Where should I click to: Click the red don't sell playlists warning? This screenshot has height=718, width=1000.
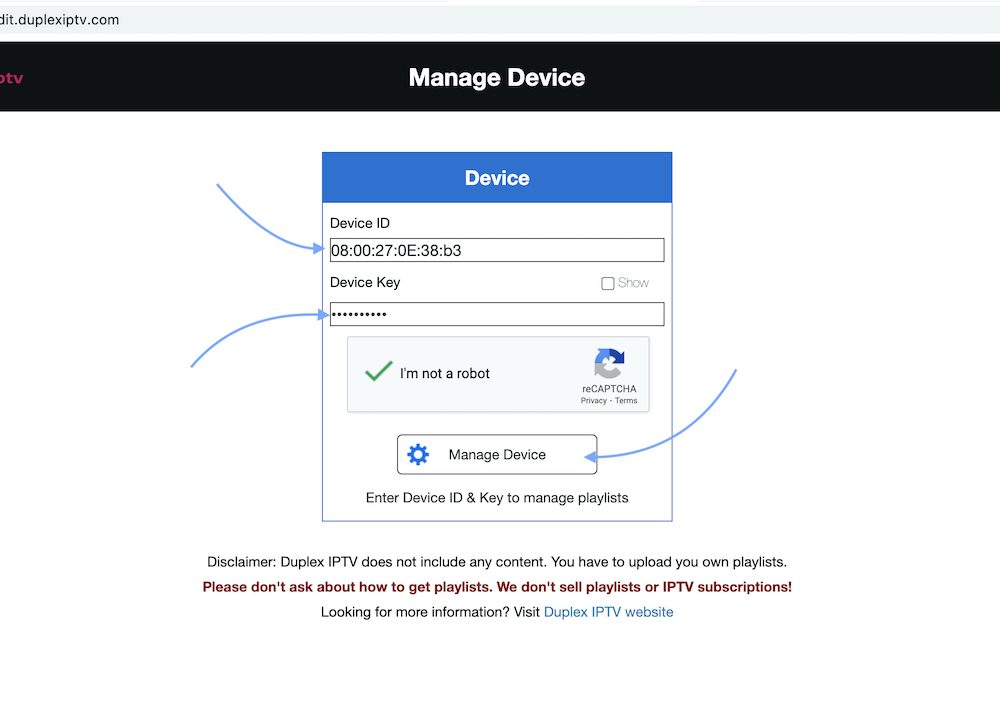497,587
